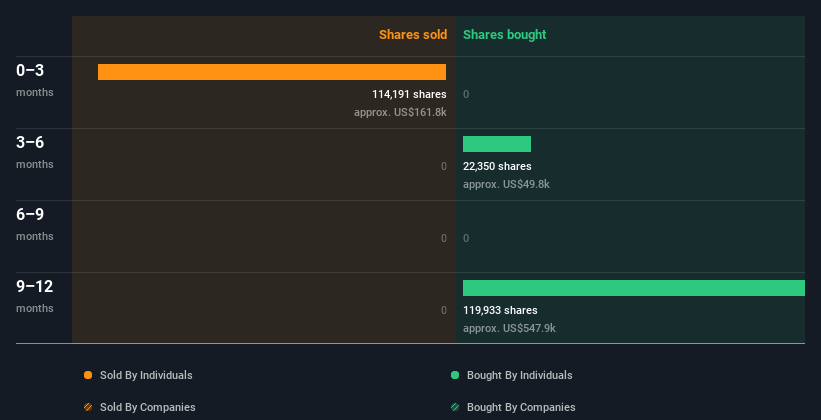
Task: Click the approx. US$49.8k amount
Action: (x=506, y=184)
